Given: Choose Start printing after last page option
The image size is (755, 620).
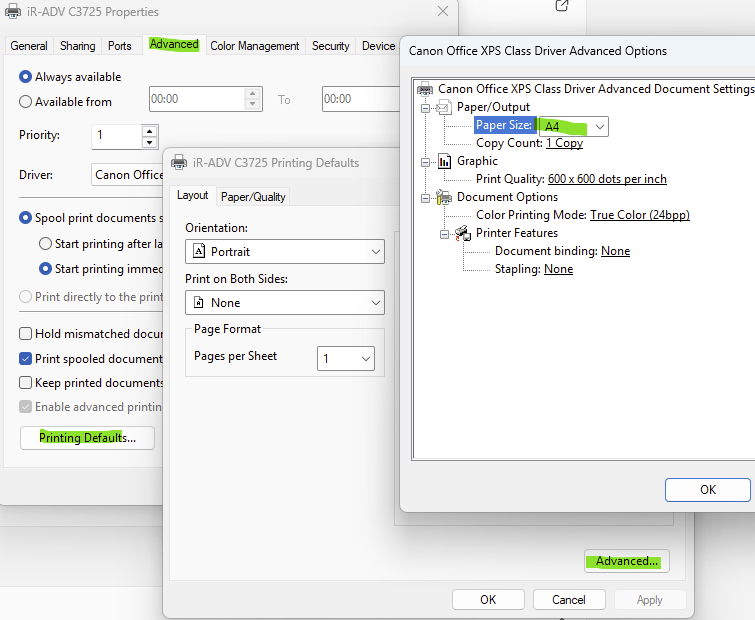Looking at the screenshot, I should point(45,244).
